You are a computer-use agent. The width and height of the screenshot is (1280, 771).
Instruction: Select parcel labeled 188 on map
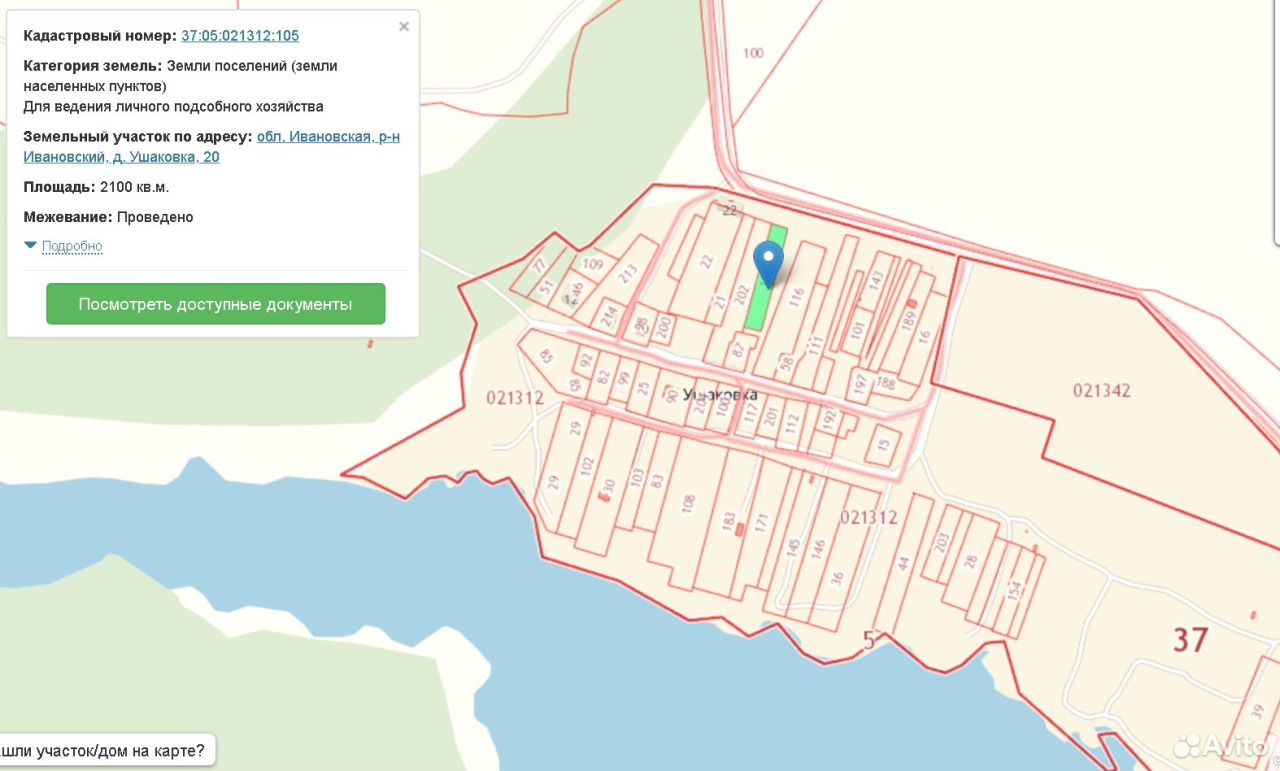[x=886, y=381]
